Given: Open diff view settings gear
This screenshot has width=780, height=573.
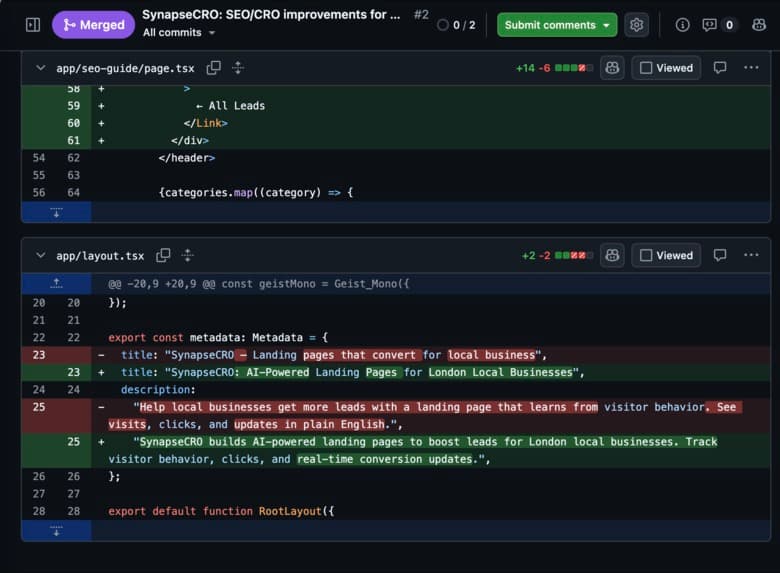Looking at the screenshot, I should [x=636, y=25].
